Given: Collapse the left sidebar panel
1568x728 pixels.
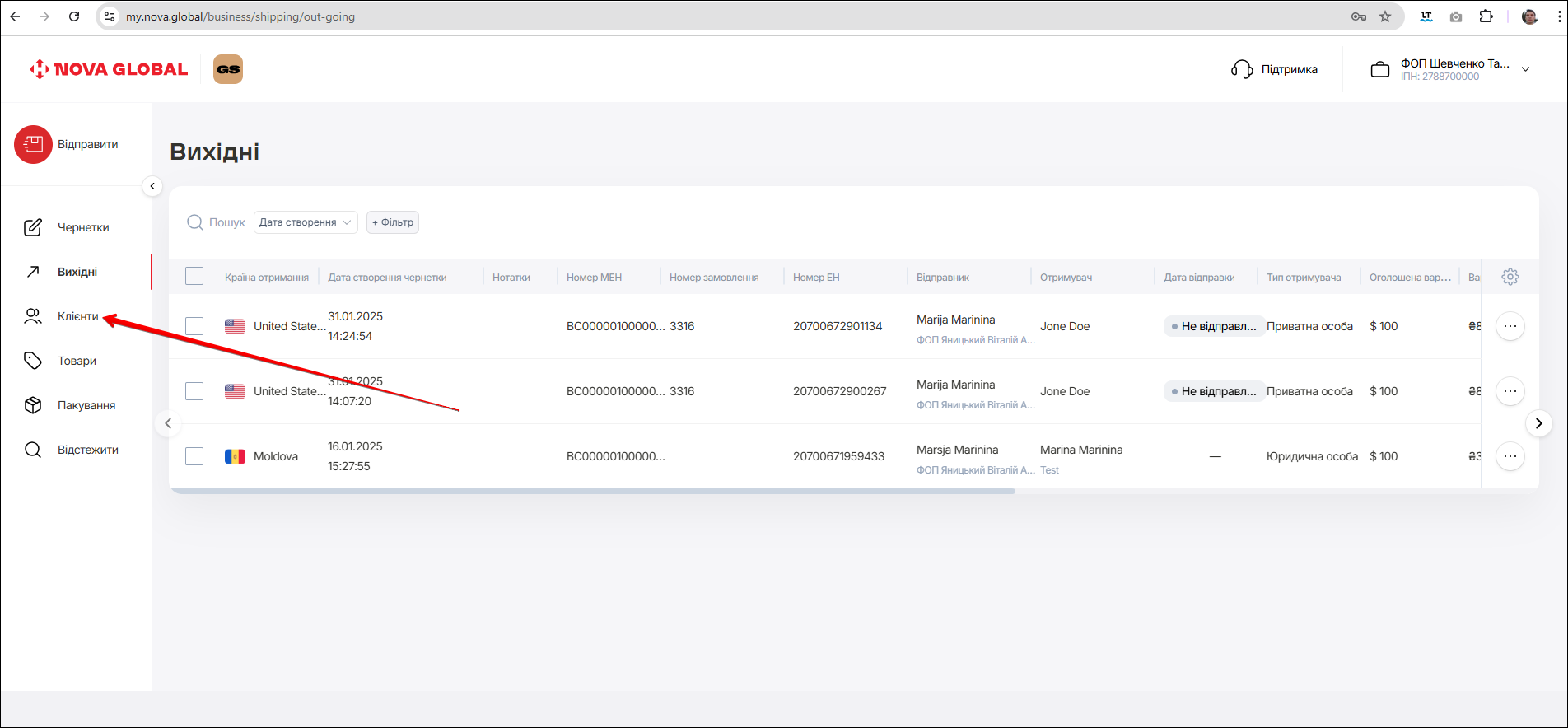Looking at the screenshot, I should click(152, 186).
